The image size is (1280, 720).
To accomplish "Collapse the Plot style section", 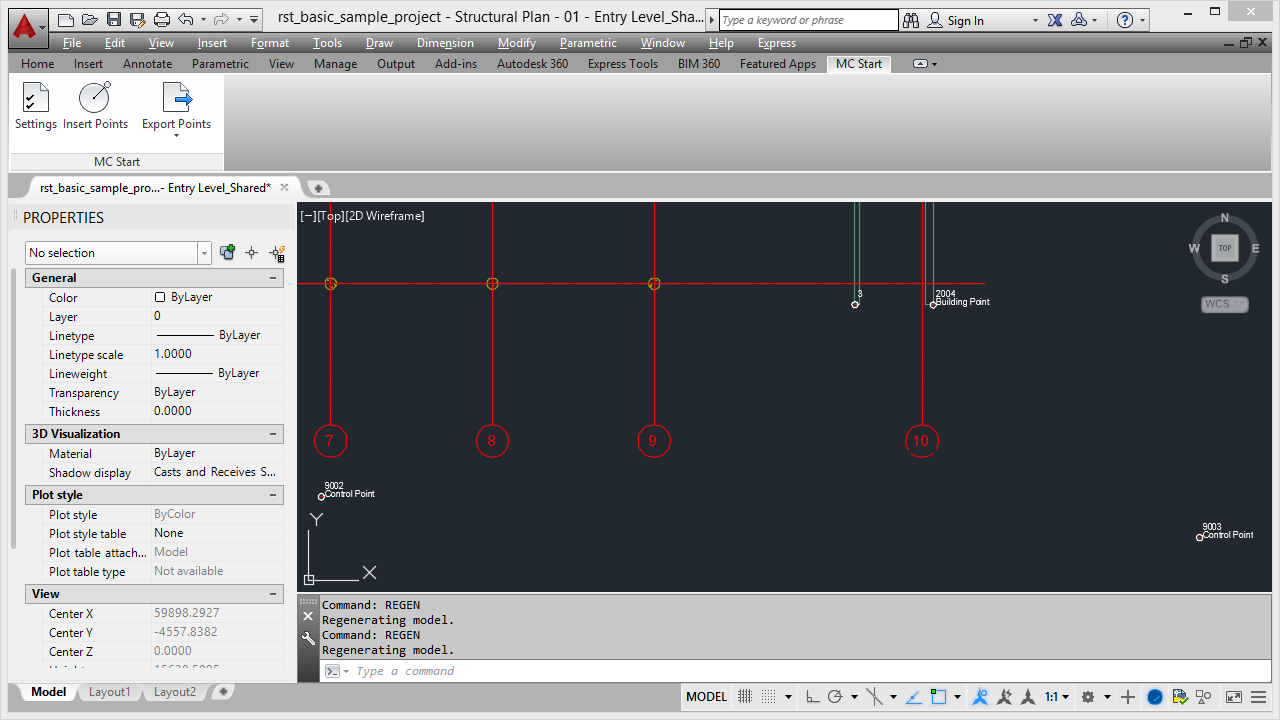I will tap(272, 495).
